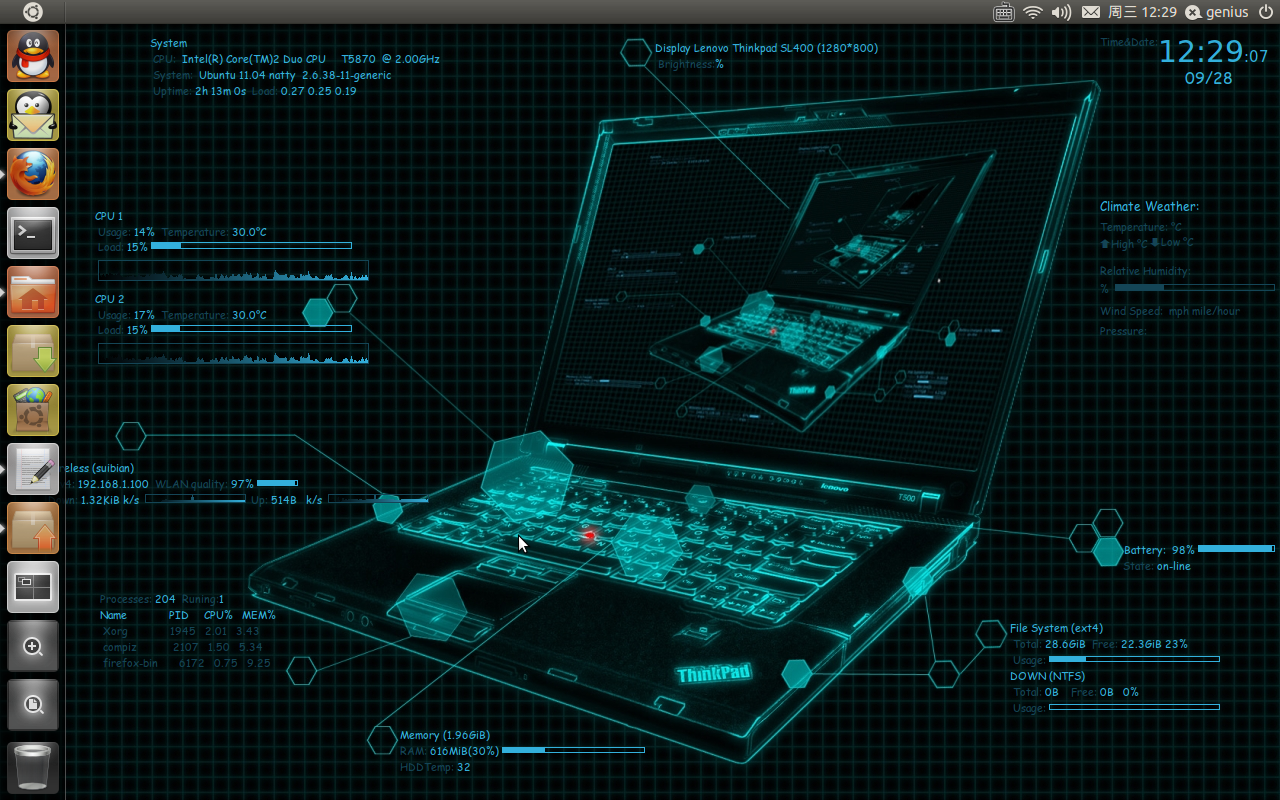Click the date text 09/28
The width and height of the screenshot is (1280, 800).
click(1209, 78)
